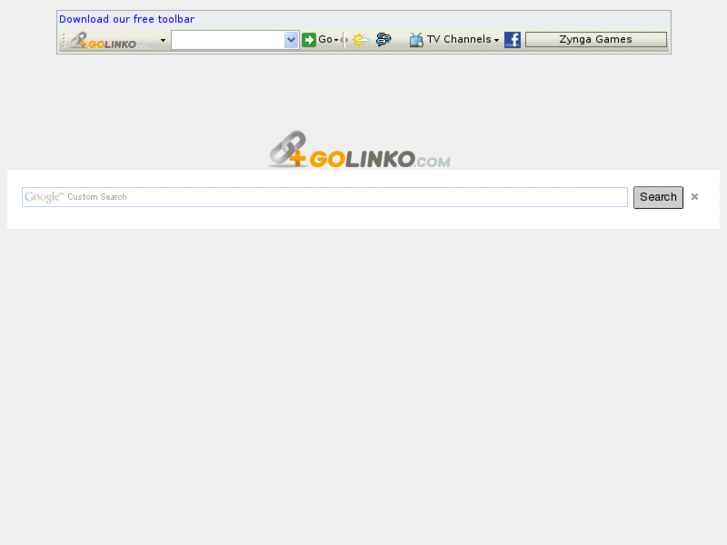The width and height of the screenshot is (727, 545).
Task: Expand the GoLinko logo dropdown arrow
Action: pos(163,40)
